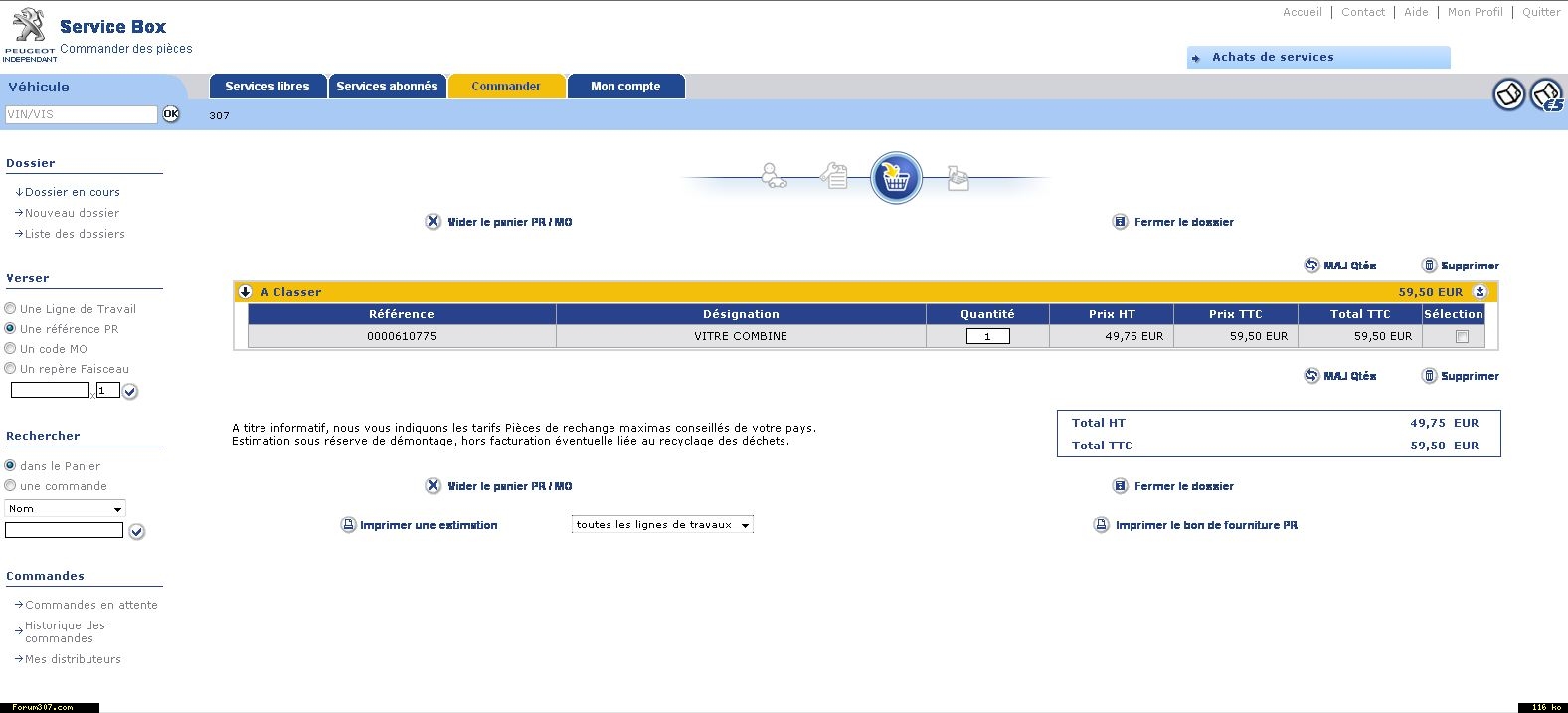Click the customer and vehicle step icon

(x=773, y=176)
